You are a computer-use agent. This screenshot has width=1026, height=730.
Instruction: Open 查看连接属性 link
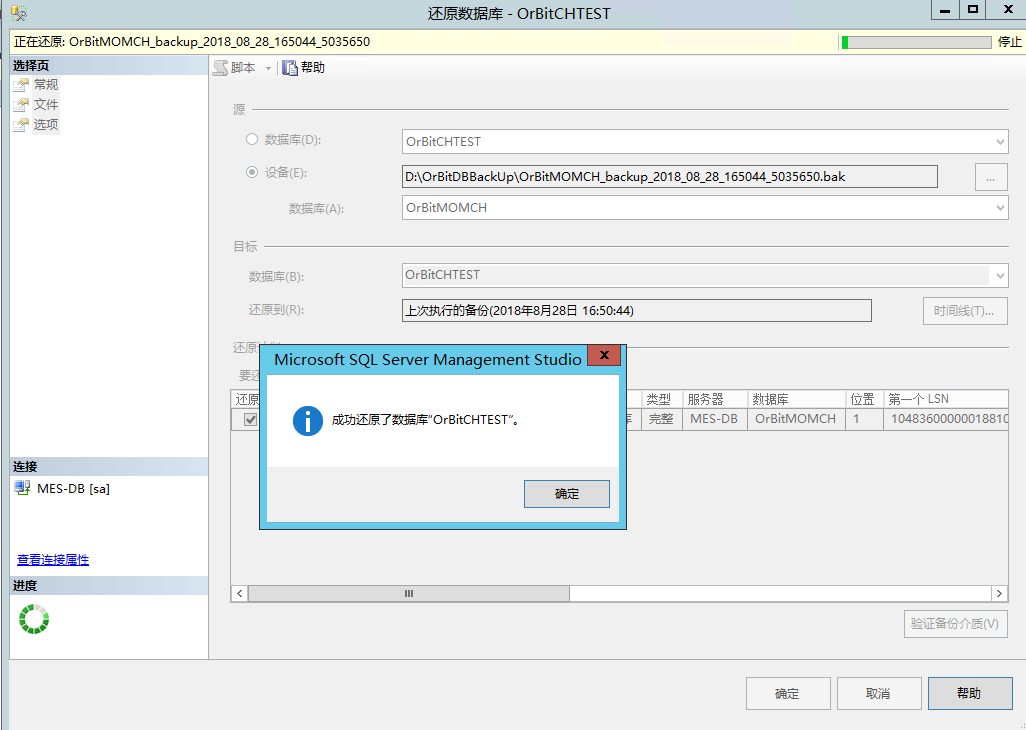tap(51, 560)
